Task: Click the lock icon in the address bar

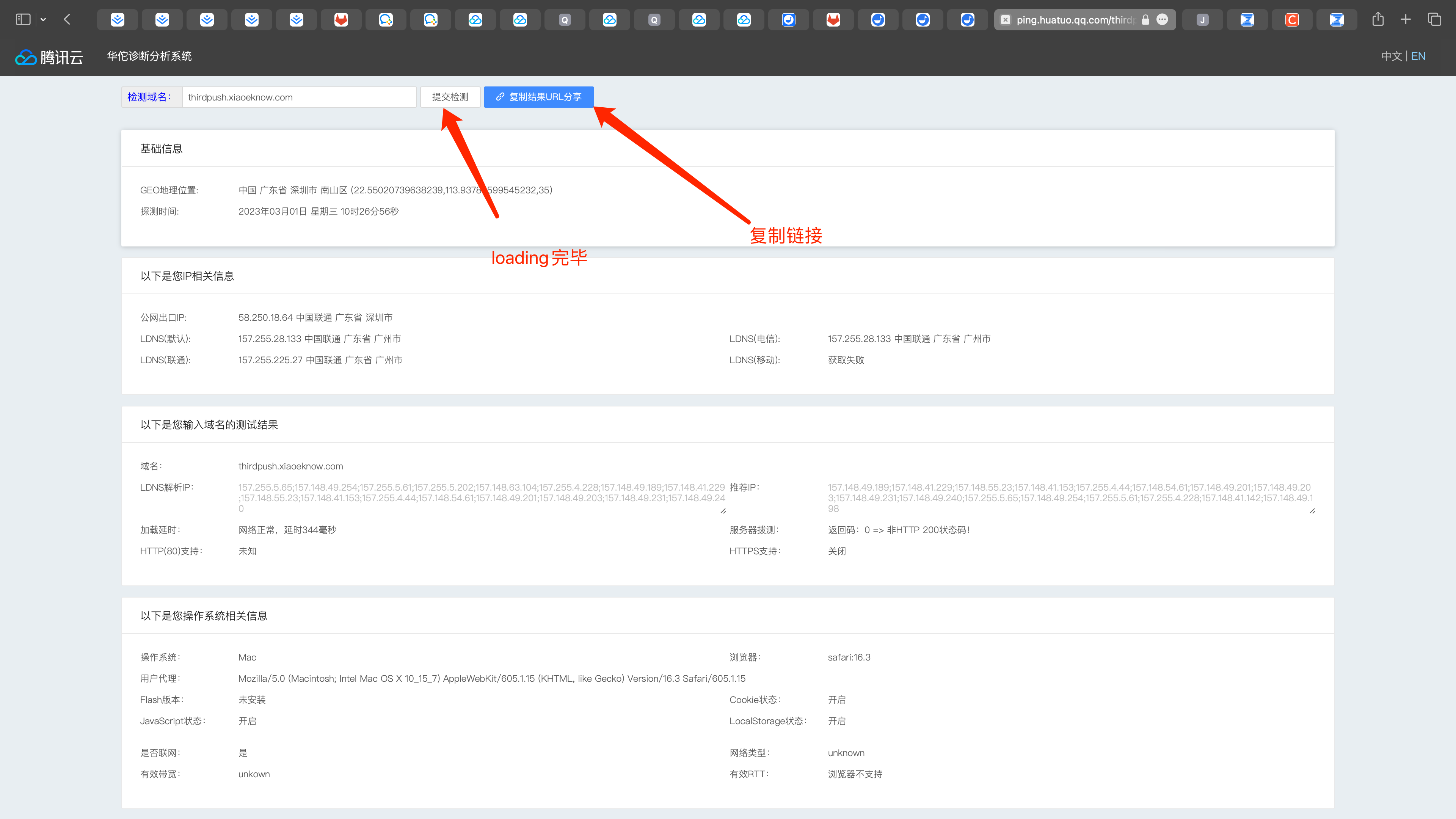Action: coord(1145,20)
